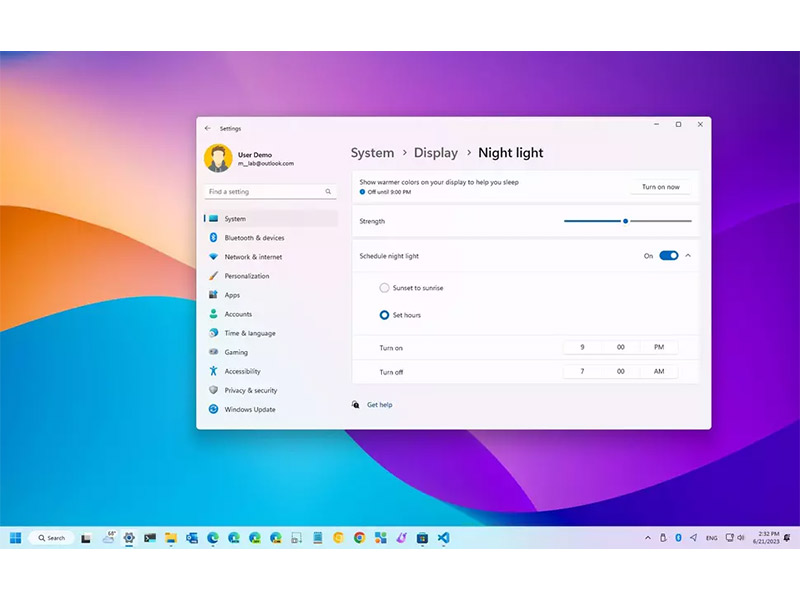800x600 pixels.
Task: Open the Turn on hour picker showing 9
Action: pos(582,347)
